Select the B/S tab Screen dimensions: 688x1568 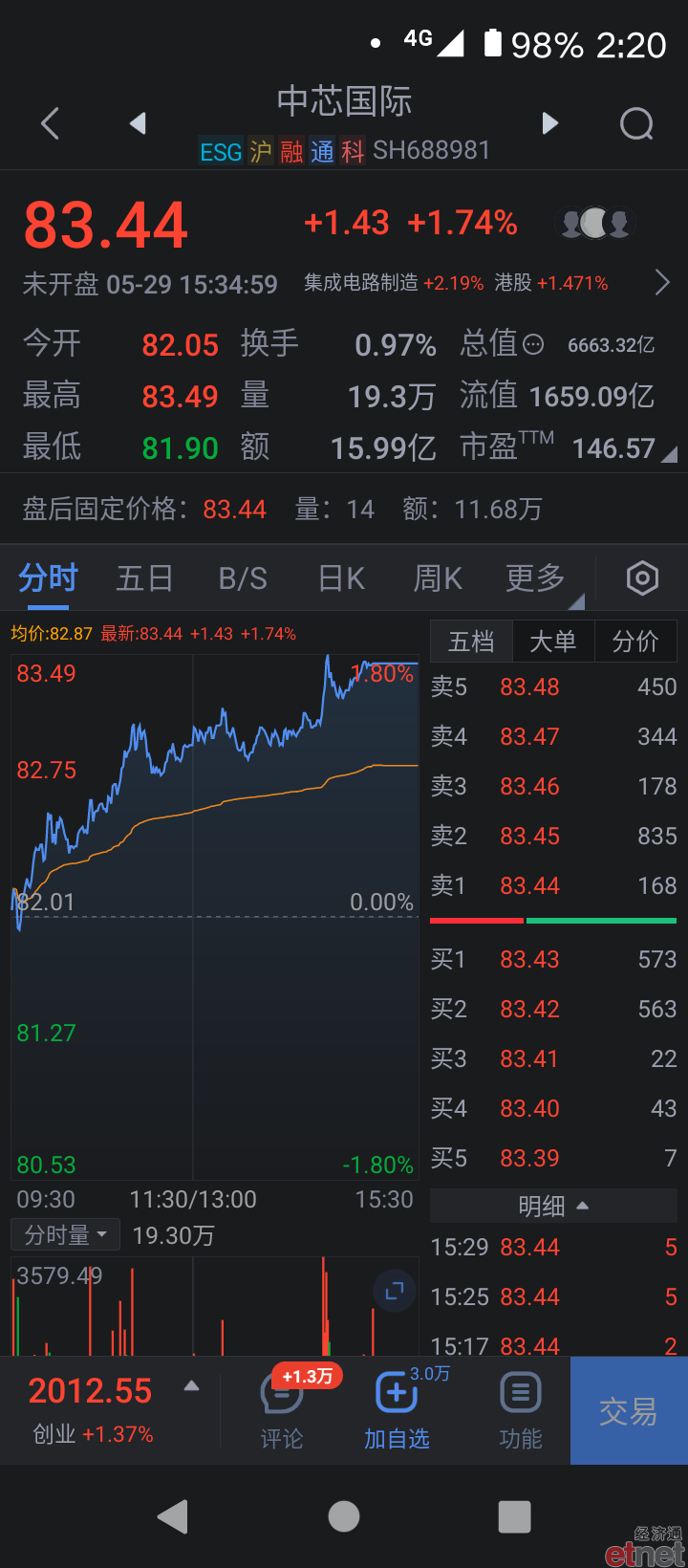(243, 578)
